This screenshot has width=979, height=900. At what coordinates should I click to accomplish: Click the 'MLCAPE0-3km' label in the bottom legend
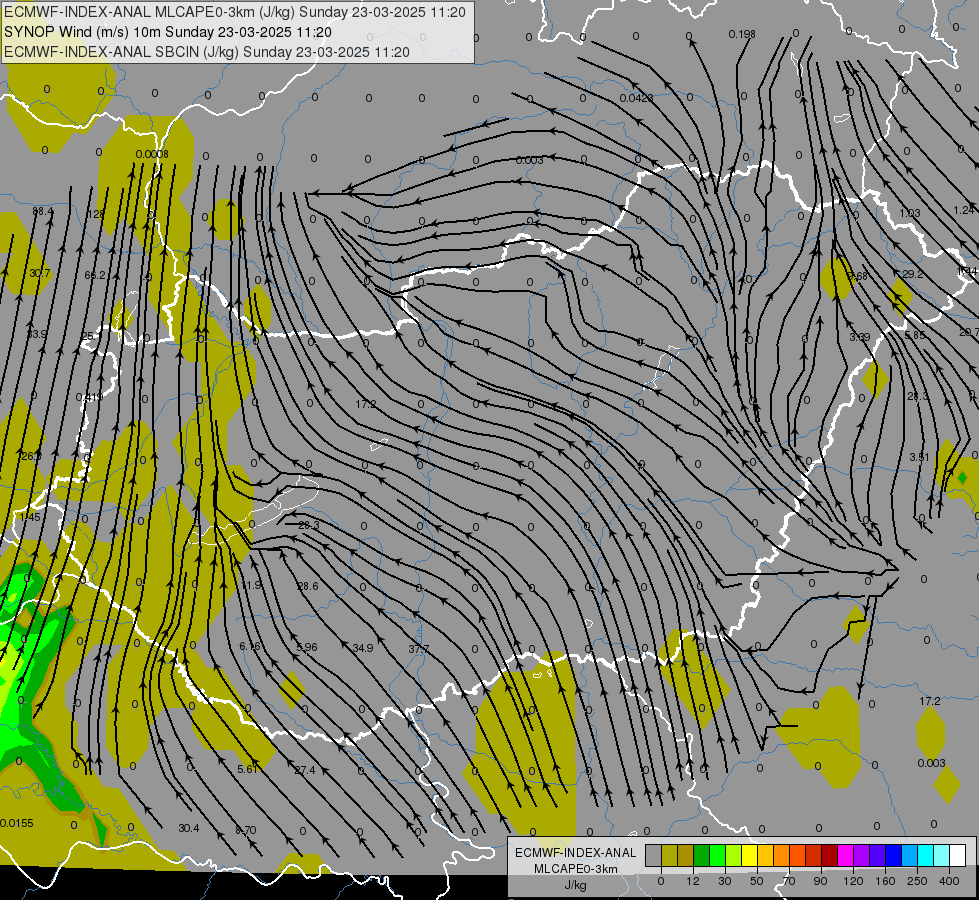pyautogui.click(x=576, y=869)
